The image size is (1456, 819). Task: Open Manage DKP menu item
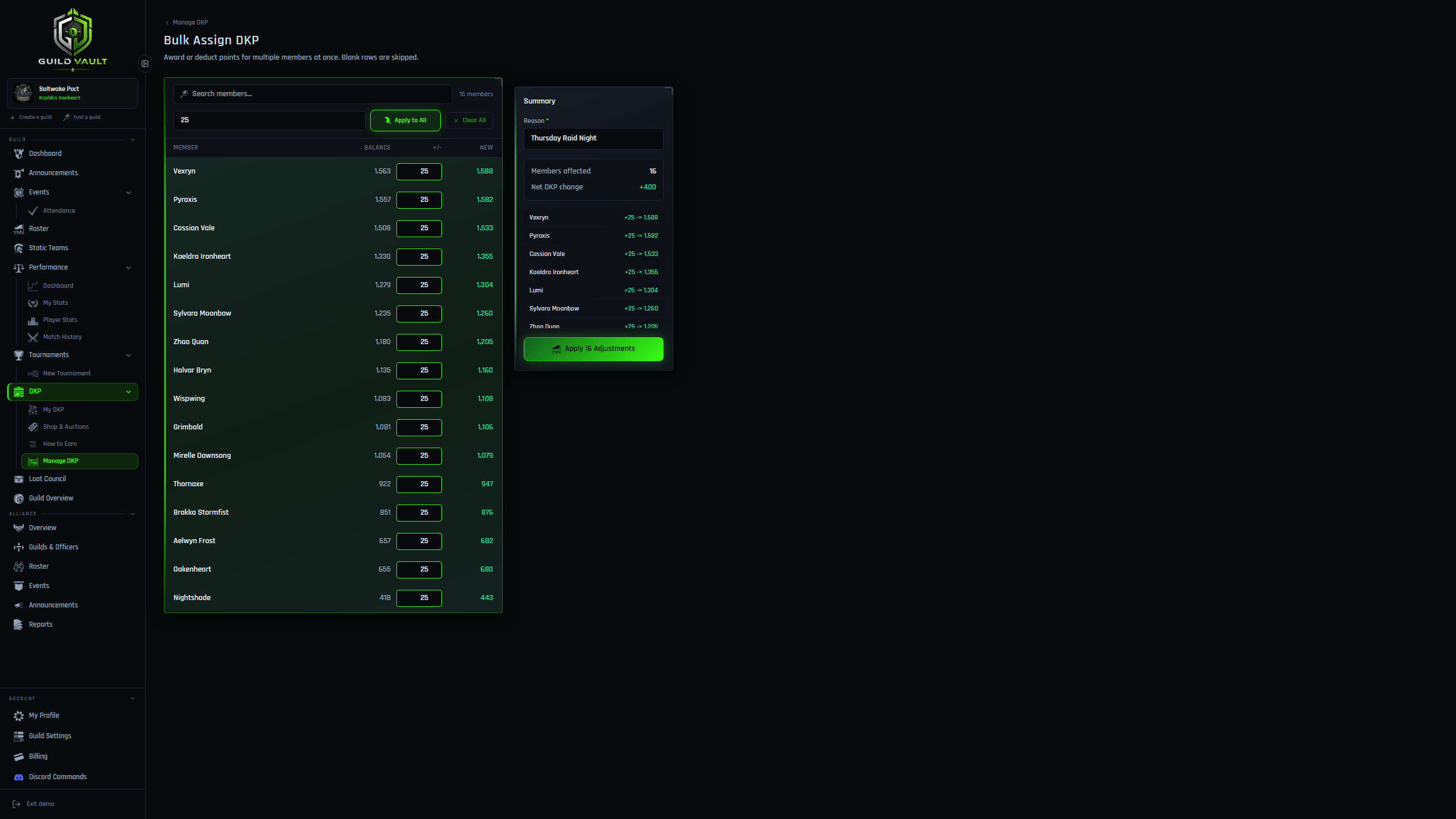[80, 461]
